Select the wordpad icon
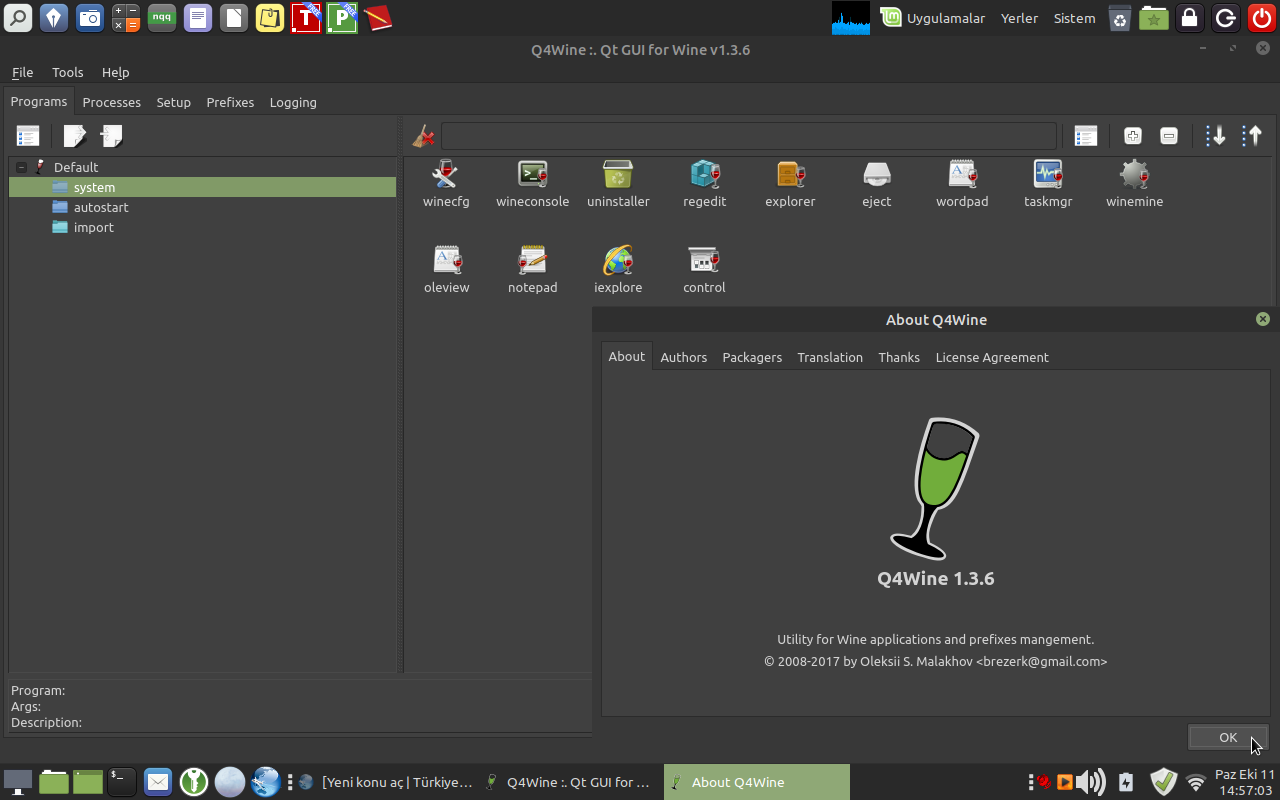 [962, 184]
